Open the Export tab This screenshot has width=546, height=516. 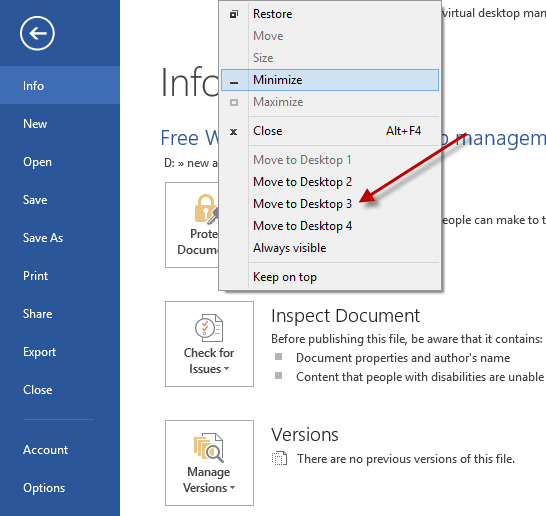click(39, 352)
